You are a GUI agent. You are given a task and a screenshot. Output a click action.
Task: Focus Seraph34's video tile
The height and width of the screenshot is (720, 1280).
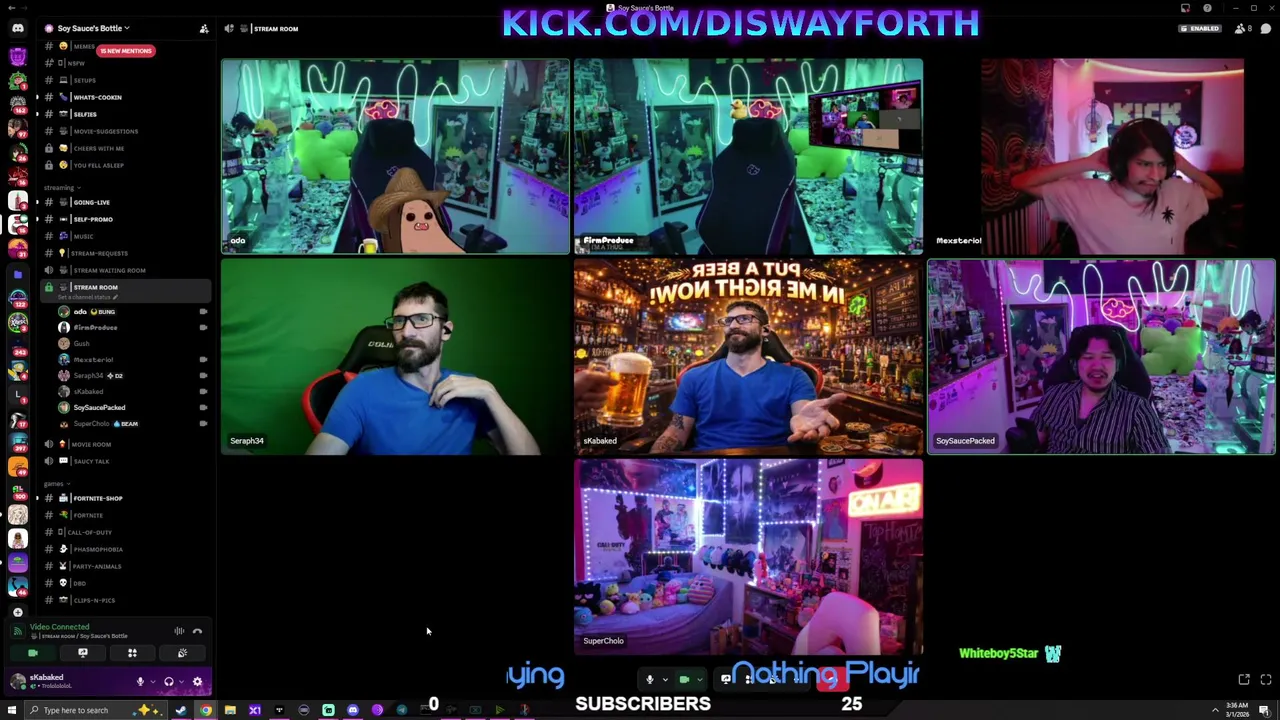point(395,357)
